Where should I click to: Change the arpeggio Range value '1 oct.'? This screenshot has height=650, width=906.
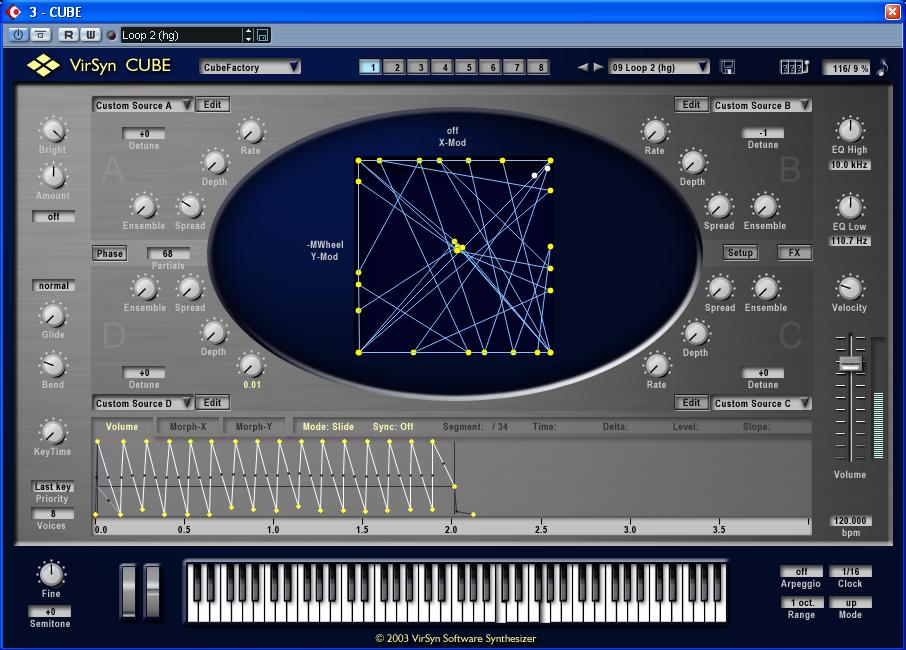(x=801, y=603)
